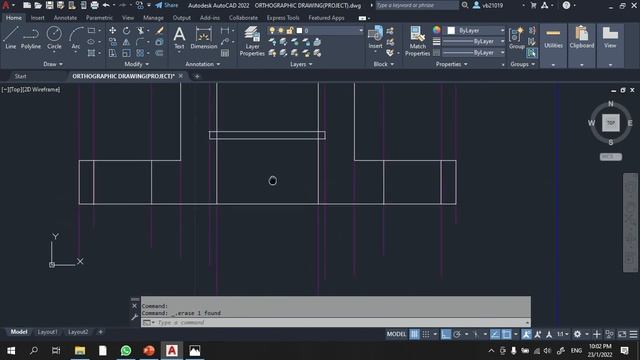Open the Dimension tool
This screenshot has height=360, width=640.
point(204,38)
